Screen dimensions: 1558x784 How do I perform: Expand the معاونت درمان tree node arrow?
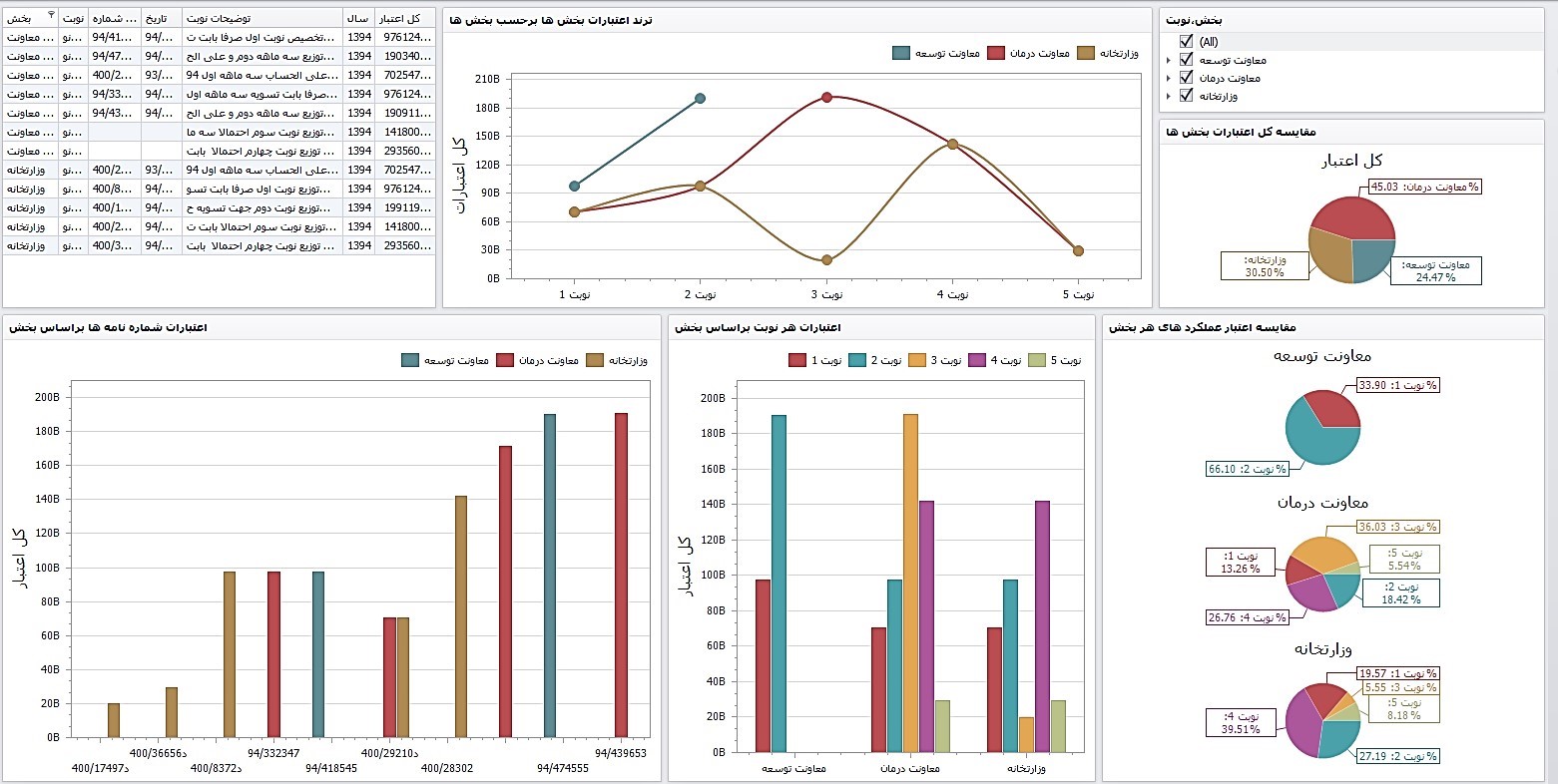coord(1169,79)
